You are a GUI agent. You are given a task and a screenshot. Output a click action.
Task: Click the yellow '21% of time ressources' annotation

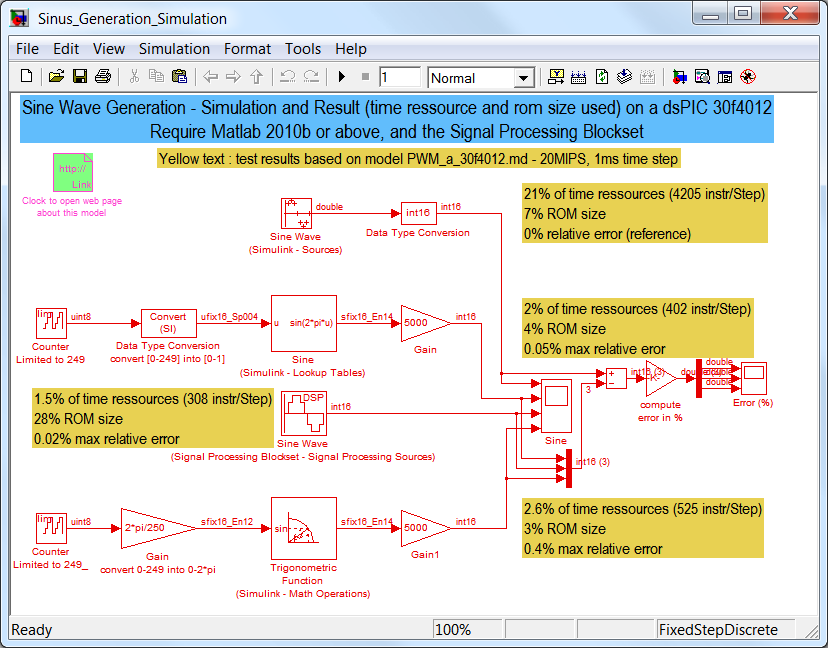click(644, 213)
